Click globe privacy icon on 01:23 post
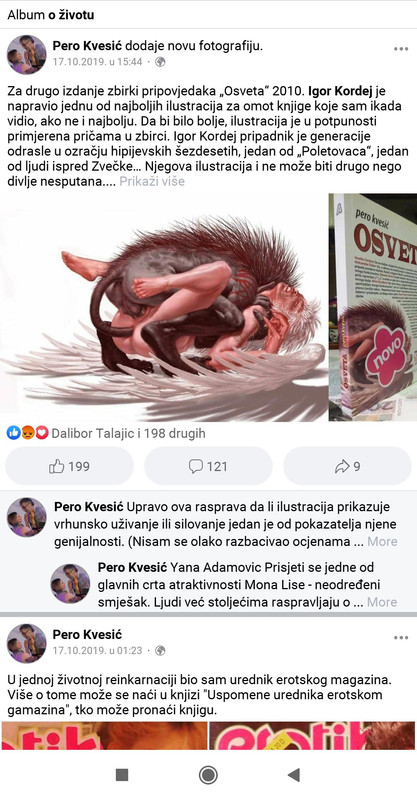The width and height of the screenshot is (417, 800). coord(160,651)
